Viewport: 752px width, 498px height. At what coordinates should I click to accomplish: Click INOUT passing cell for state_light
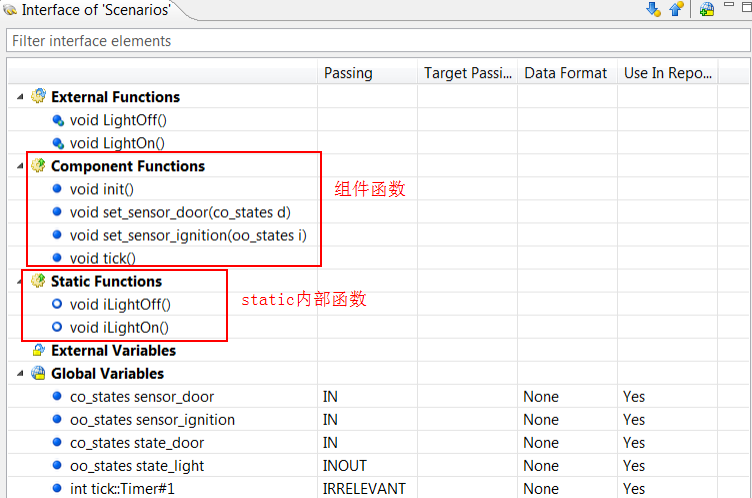(x=344, y=465)
